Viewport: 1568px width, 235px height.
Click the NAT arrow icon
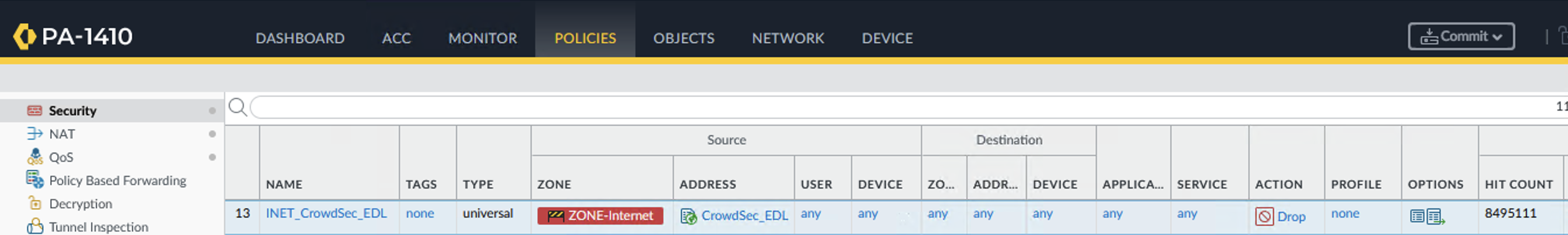click(35, 134)
